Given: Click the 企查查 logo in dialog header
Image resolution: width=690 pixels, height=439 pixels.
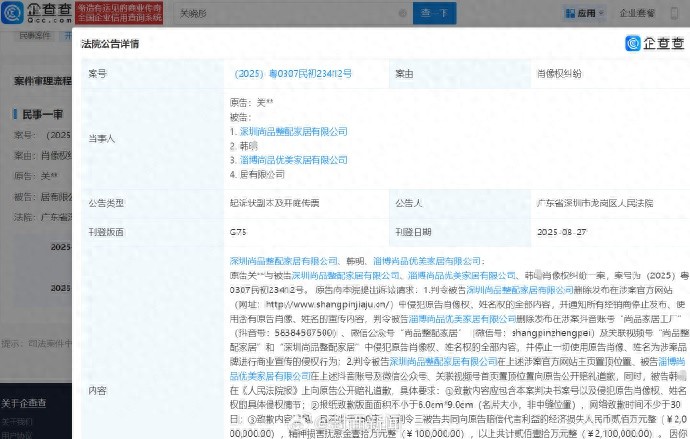Looking at the screenshot, I should (x=655, y=43).
